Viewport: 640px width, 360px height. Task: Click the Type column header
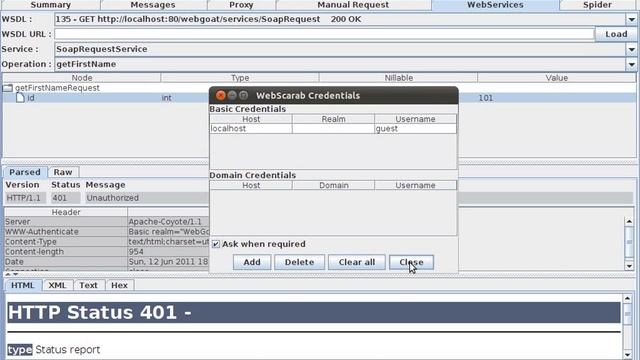click(240, 78)
